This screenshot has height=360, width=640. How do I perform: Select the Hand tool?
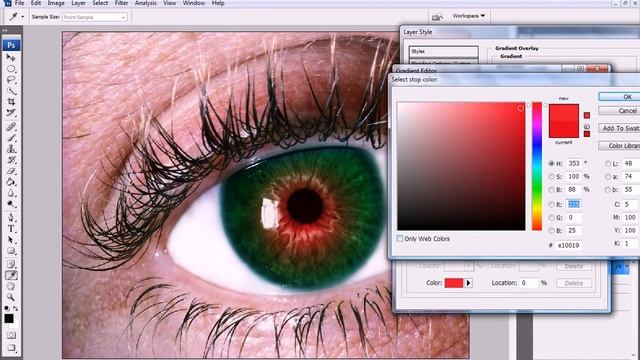[11, 286]
